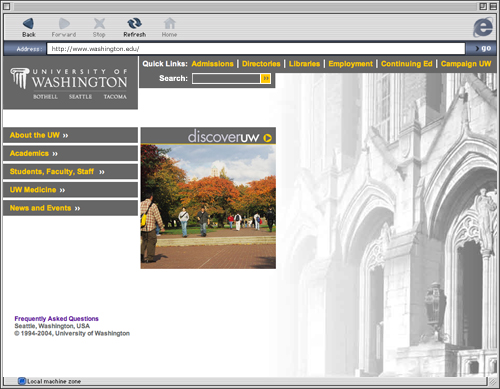This screenshot has height=389, width=500.
Task: Click the Back arrow toolbar icon
Action: point(28,24)
